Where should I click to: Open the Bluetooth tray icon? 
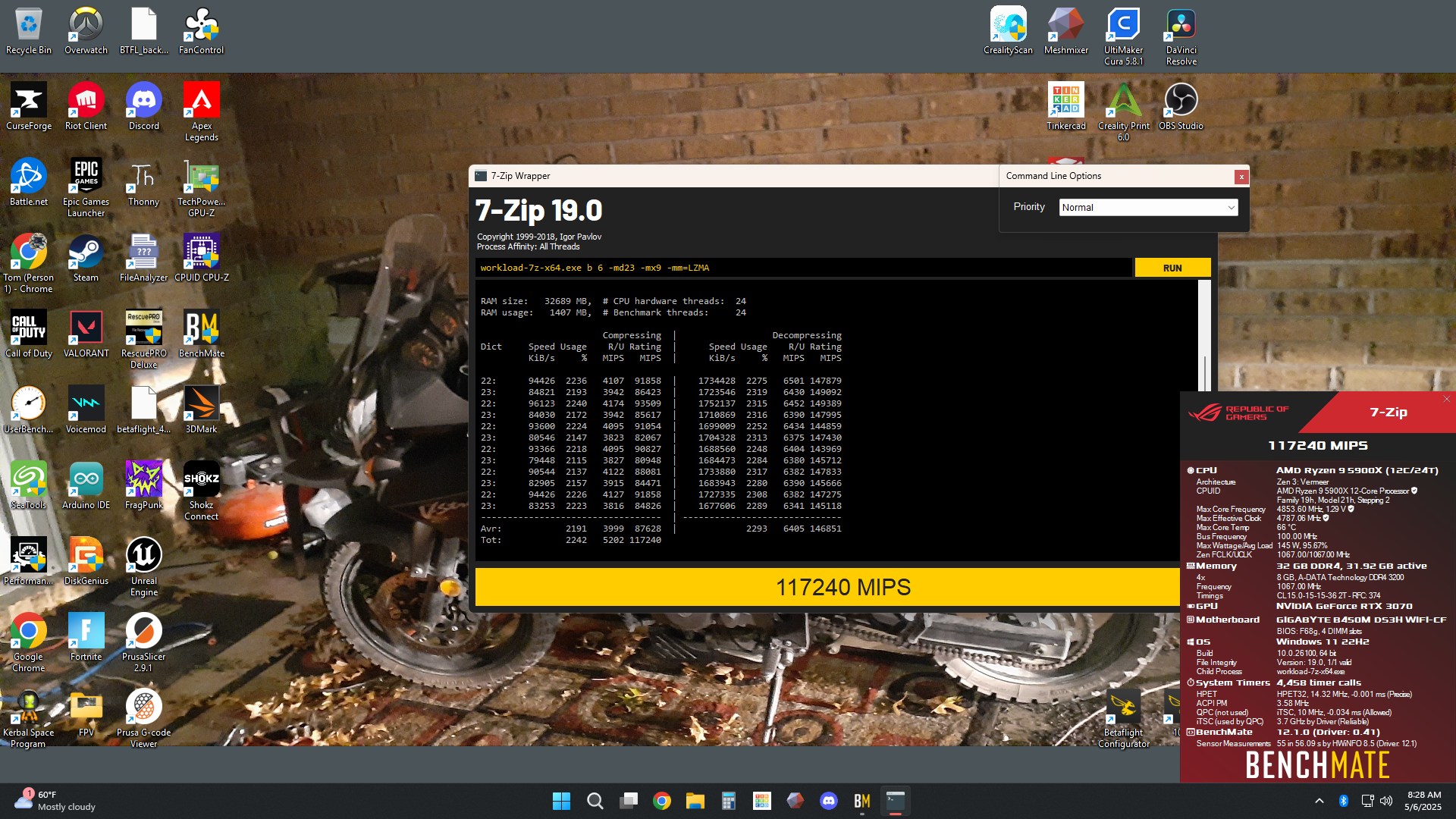point(1343,801)
